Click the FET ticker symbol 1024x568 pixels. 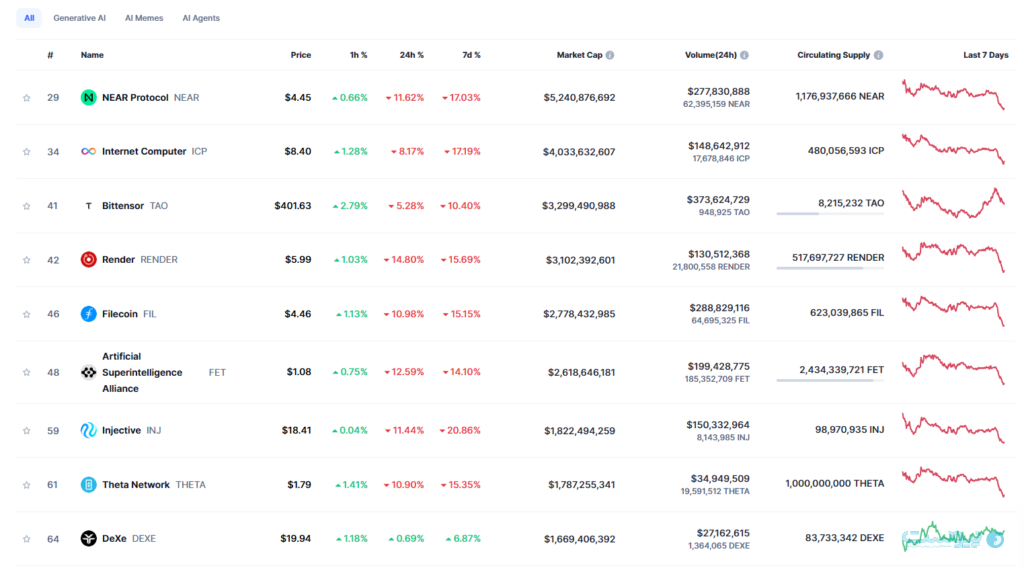tap(217, 373)
